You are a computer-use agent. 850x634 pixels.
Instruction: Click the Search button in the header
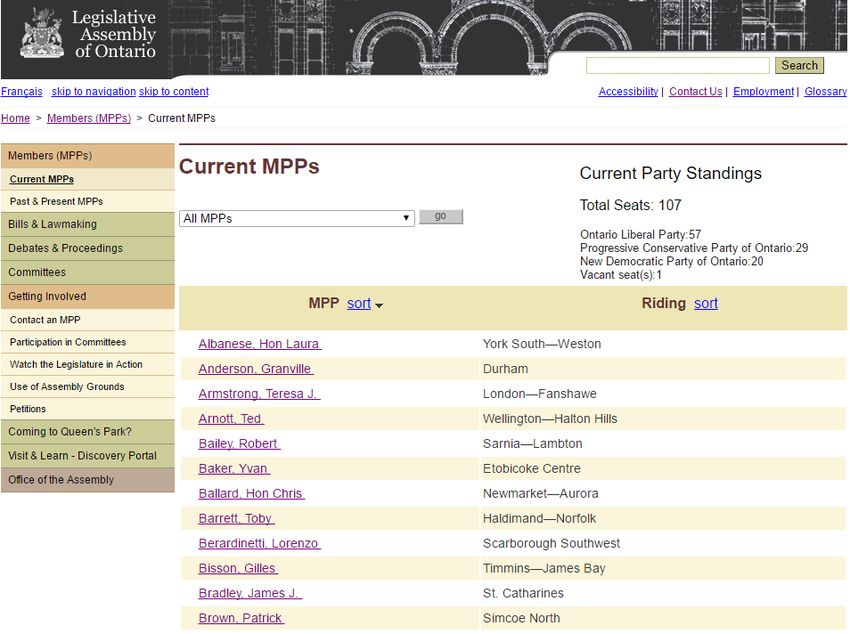pos(799,66)
